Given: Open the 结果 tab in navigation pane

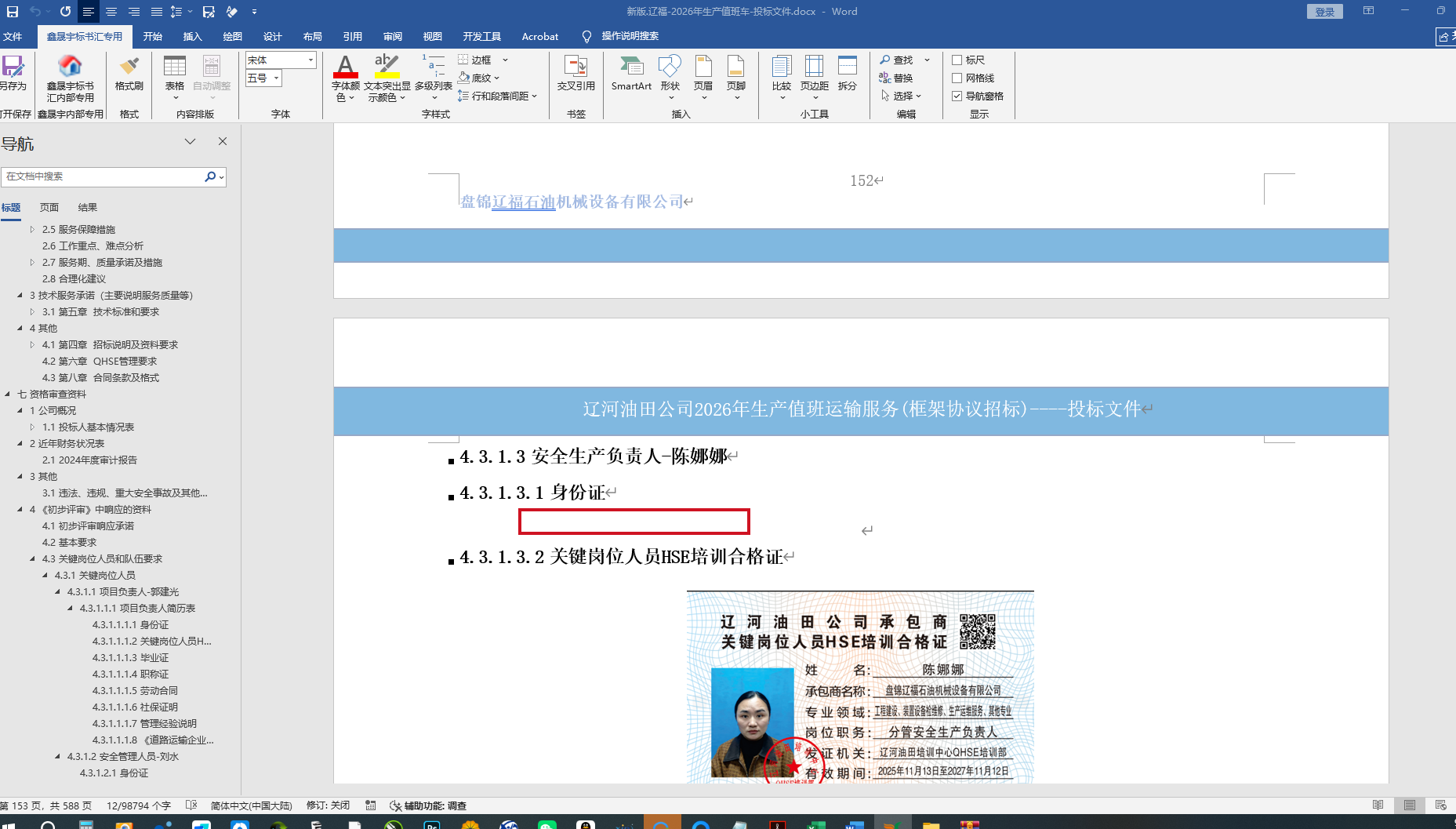Looking at the screenshot, I should pos(88,207).
